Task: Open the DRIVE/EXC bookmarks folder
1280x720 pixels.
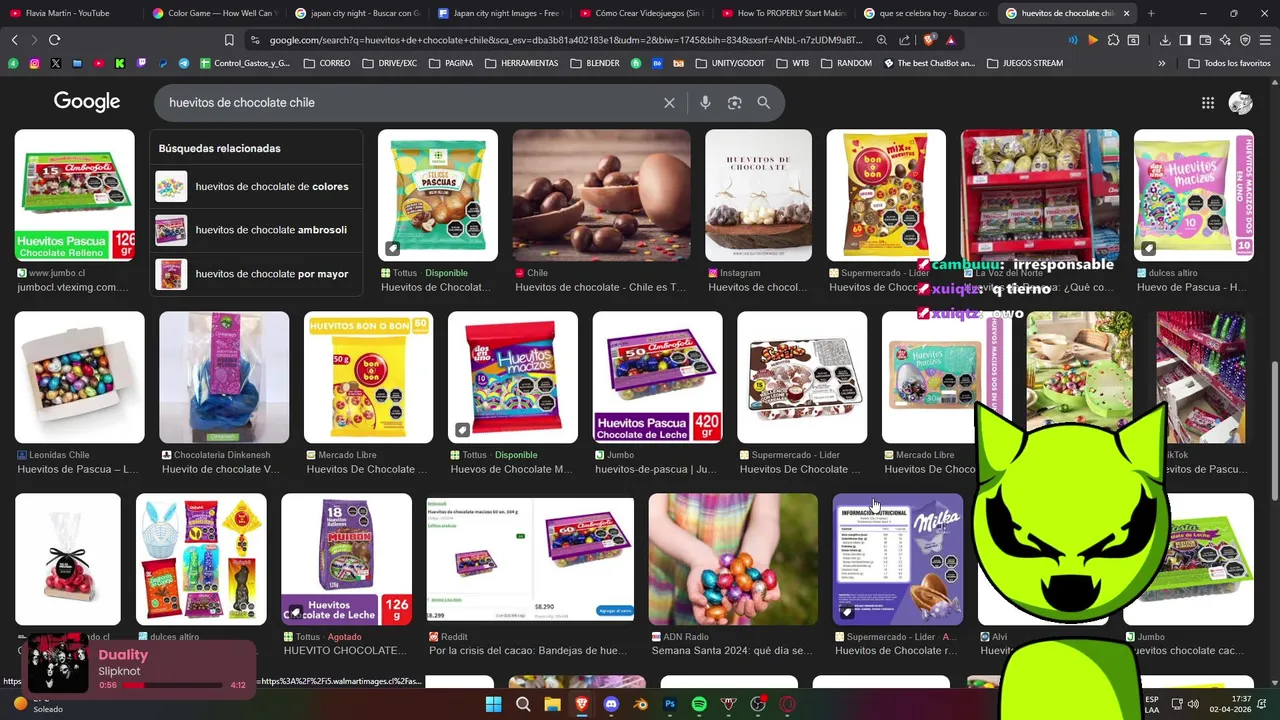Action: tap(389, 63)
